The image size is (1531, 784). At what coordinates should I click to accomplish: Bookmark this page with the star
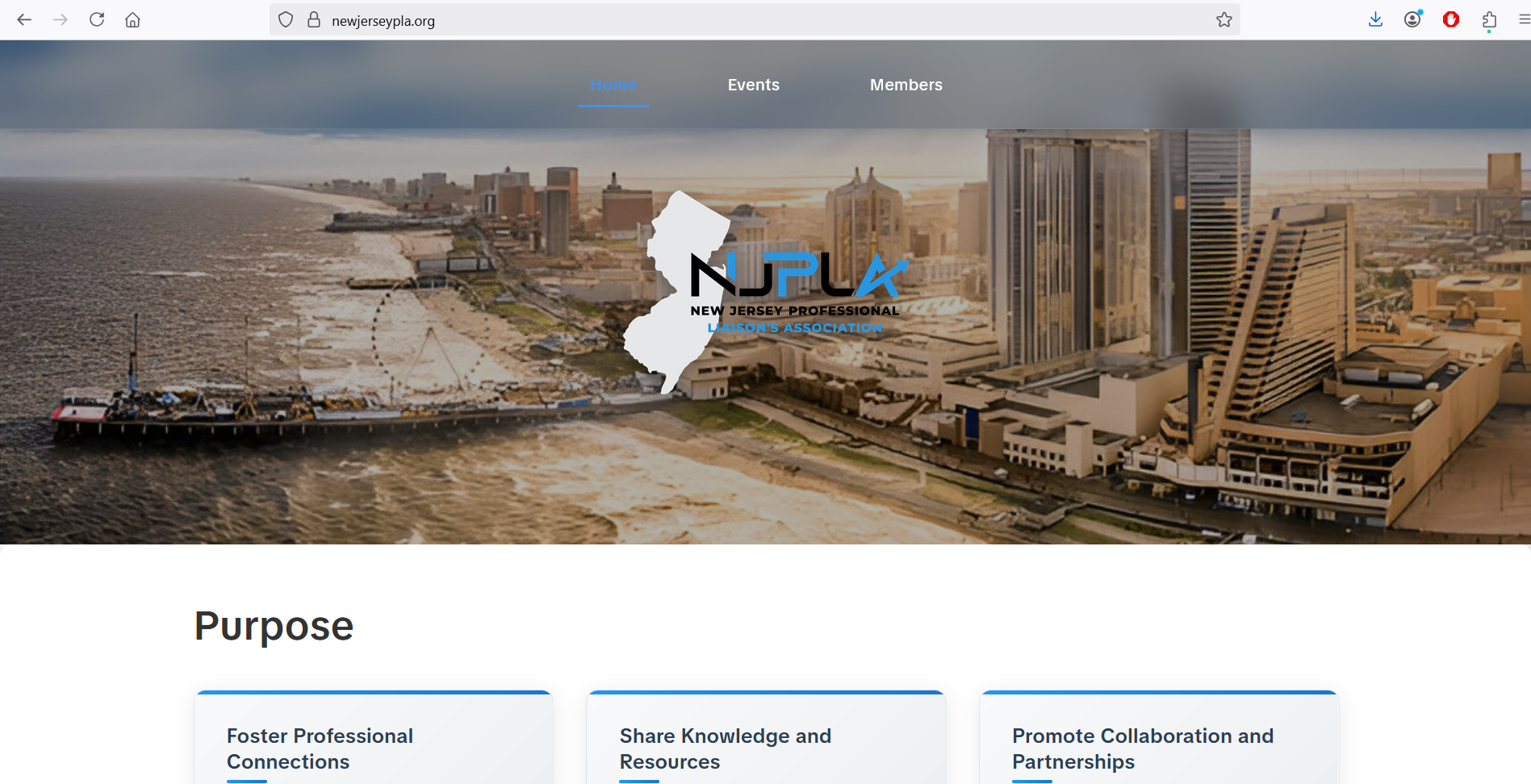pos(1224,20)
